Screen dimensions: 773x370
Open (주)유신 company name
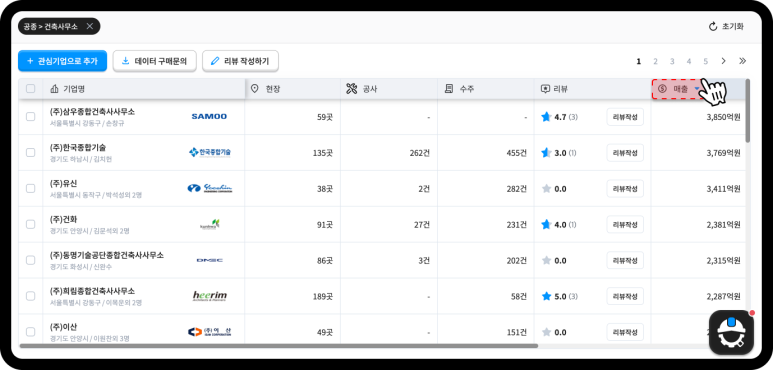coord(63,183)
